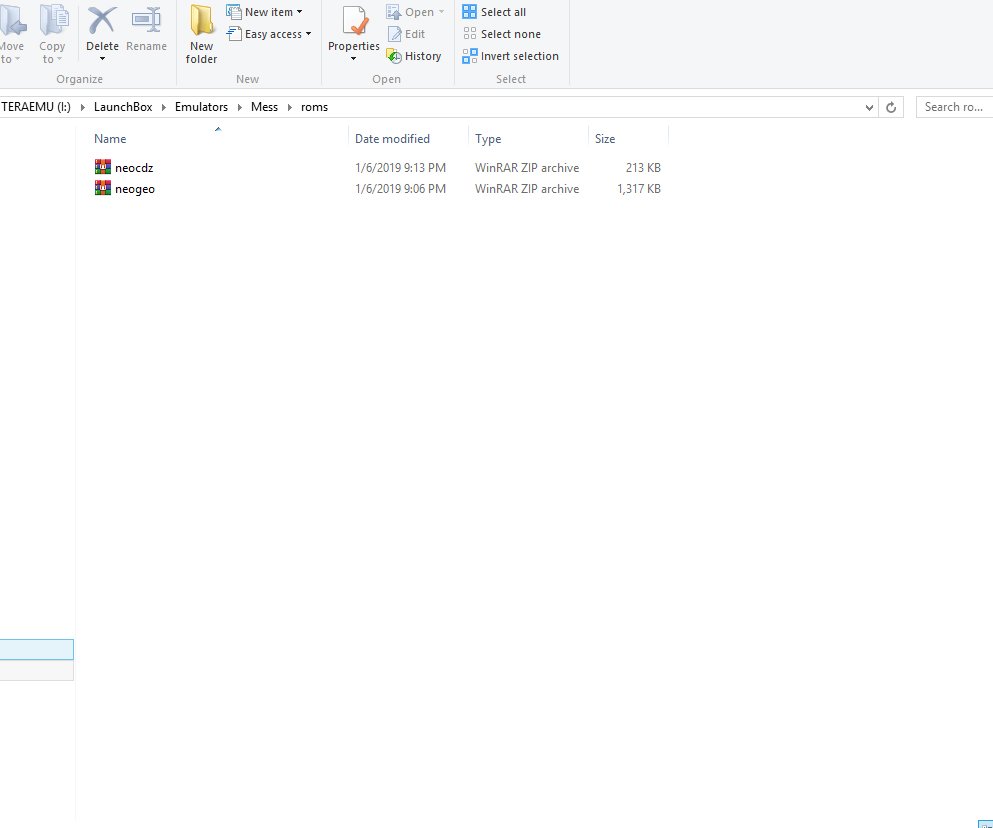This screenshot has height=828, width=993.
Task: Refresh the roms folder view
Action: coord(890,107)
